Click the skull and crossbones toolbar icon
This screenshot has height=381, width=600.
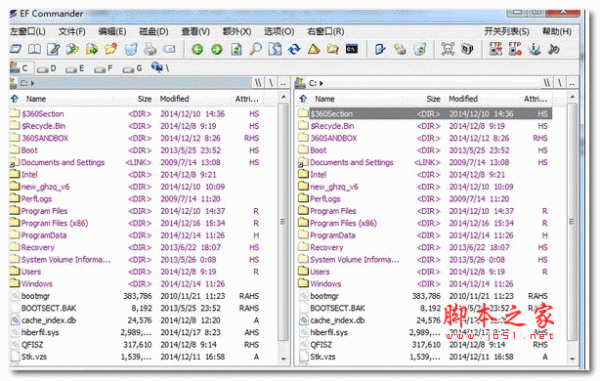(x=448, y=49)
